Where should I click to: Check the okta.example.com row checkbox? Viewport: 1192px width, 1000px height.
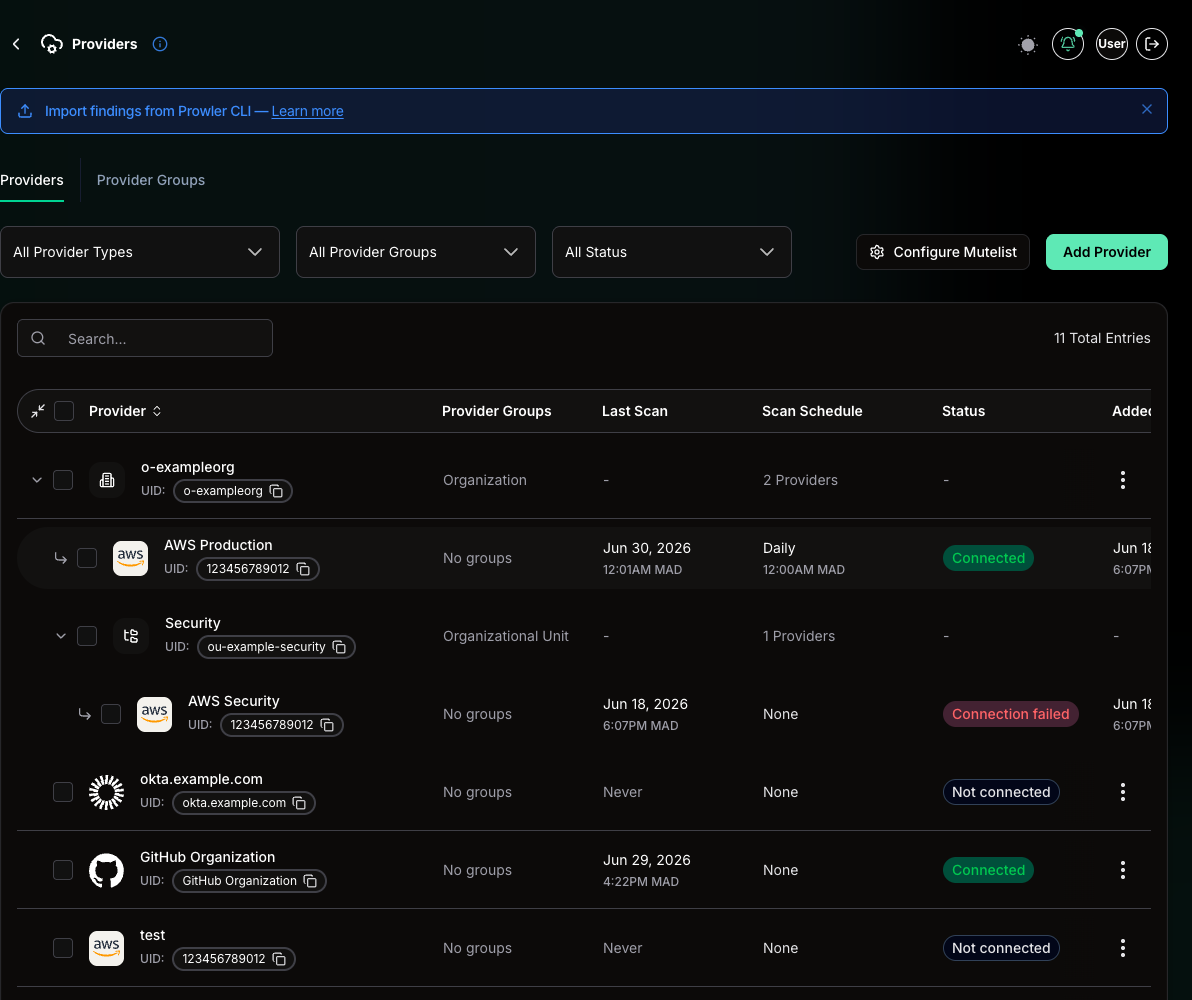[x=63, y=792]
